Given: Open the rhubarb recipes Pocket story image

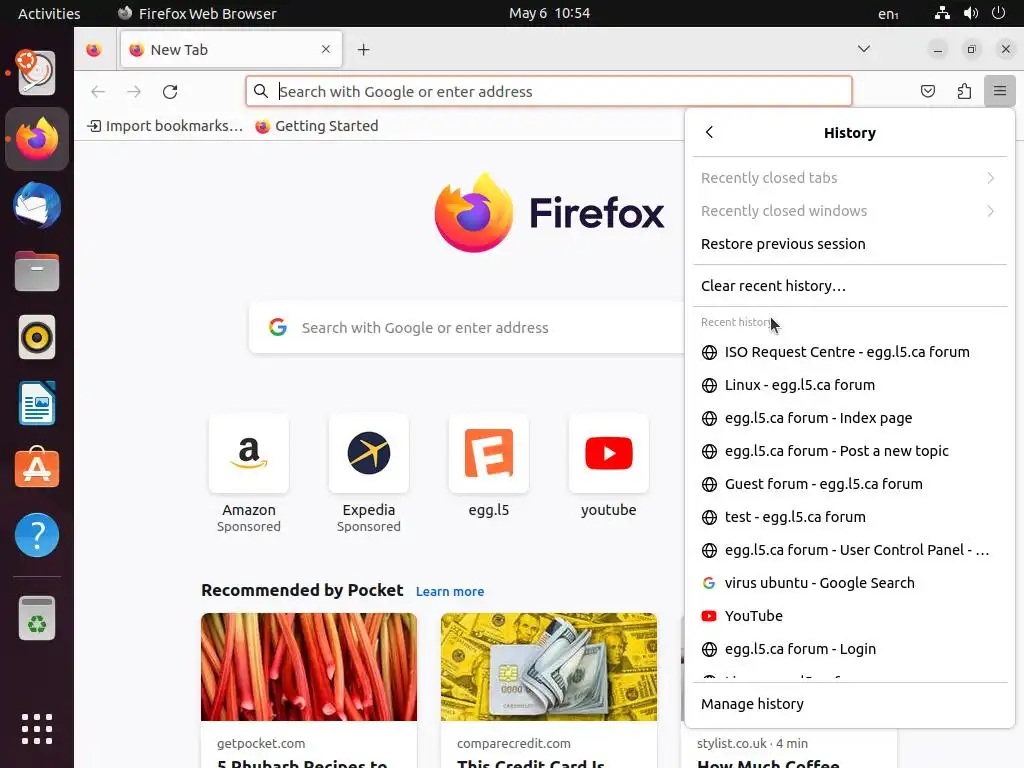Looking at the screenshot, I should [x=309, y=667].
